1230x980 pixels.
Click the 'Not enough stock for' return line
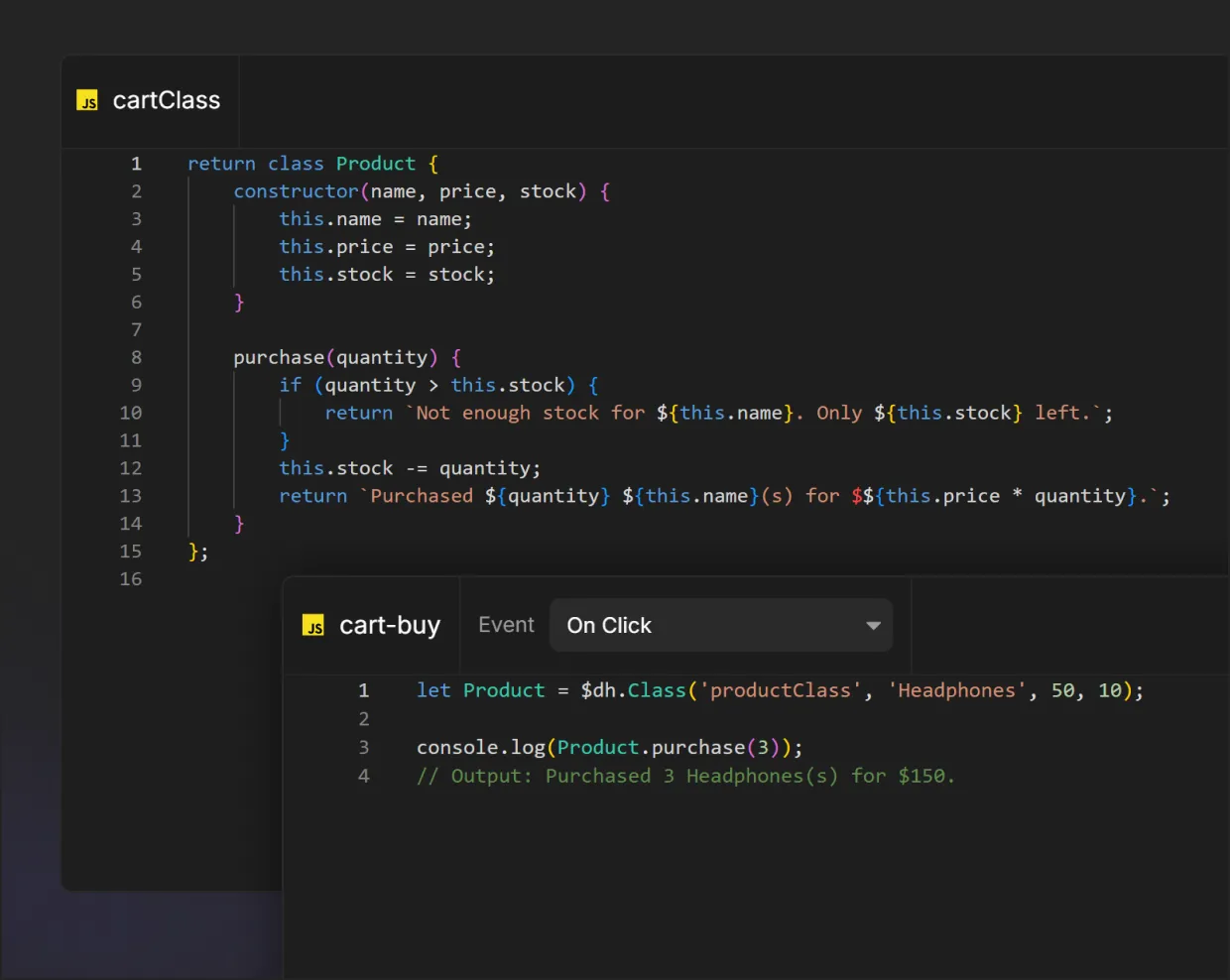(719, 414)
